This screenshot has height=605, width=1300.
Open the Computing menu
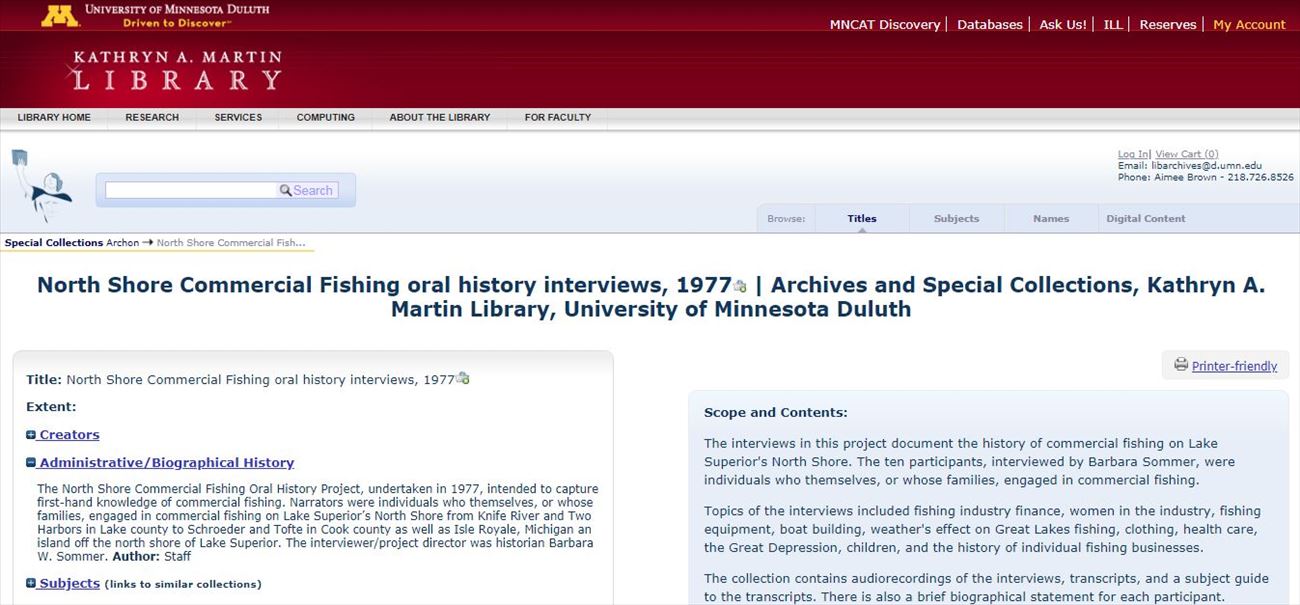[326, 117]
